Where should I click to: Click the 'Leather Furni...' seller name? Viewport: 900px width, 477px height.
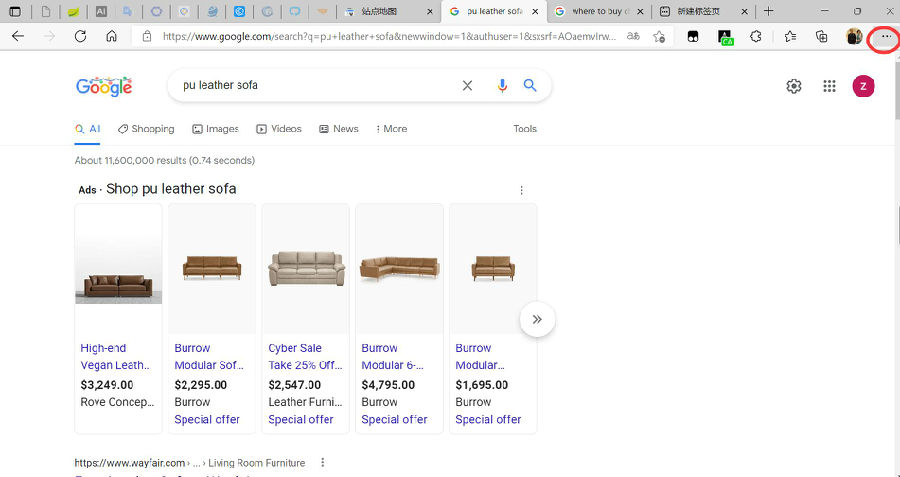[305, 402]
